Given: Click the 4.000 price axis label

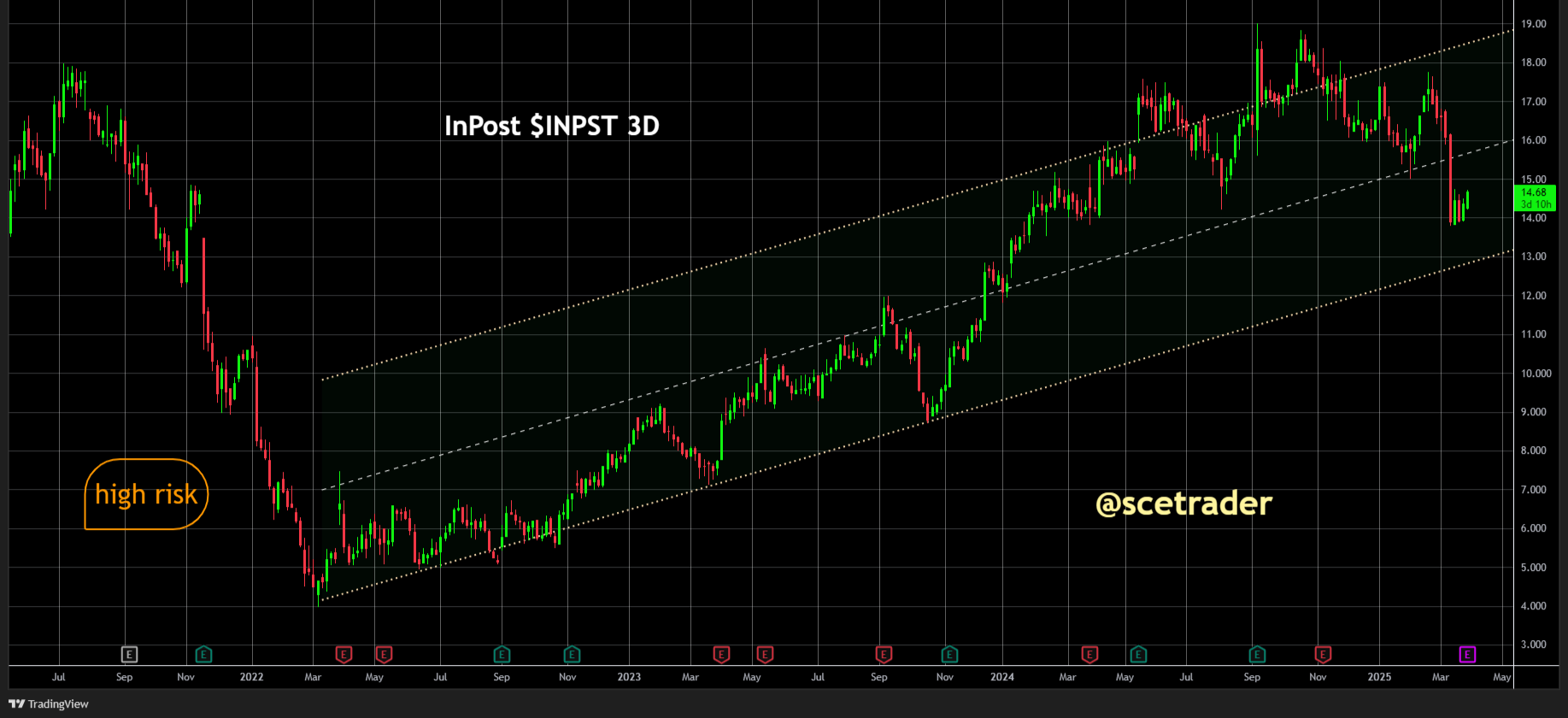Looking at the screenshot, I should pos(1534,606).
